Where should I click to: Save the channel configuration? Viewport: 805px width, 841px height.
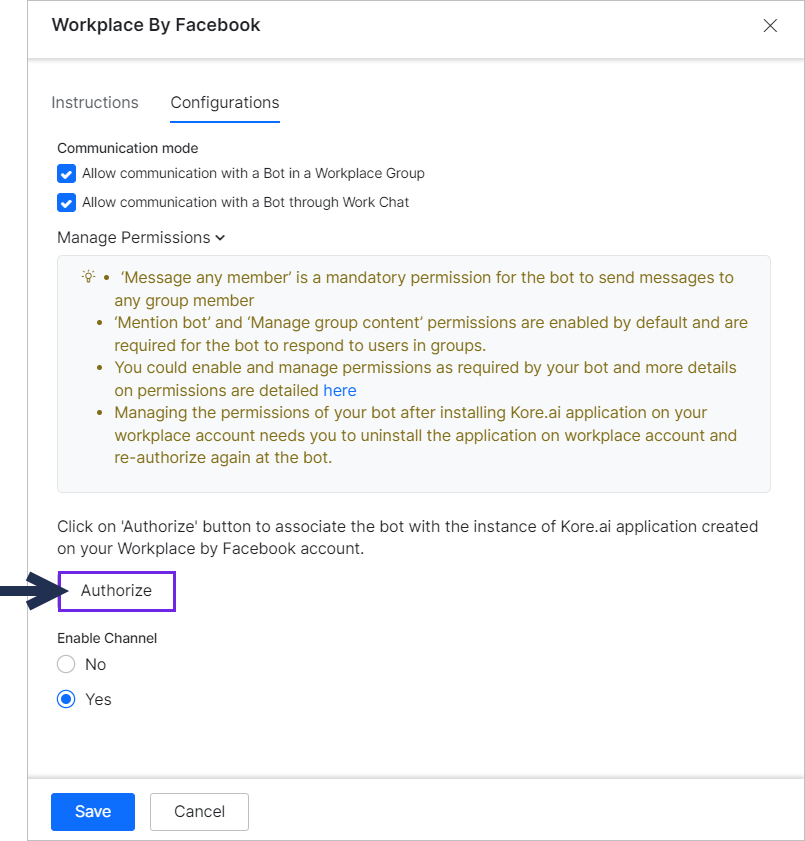click(92, 812)
